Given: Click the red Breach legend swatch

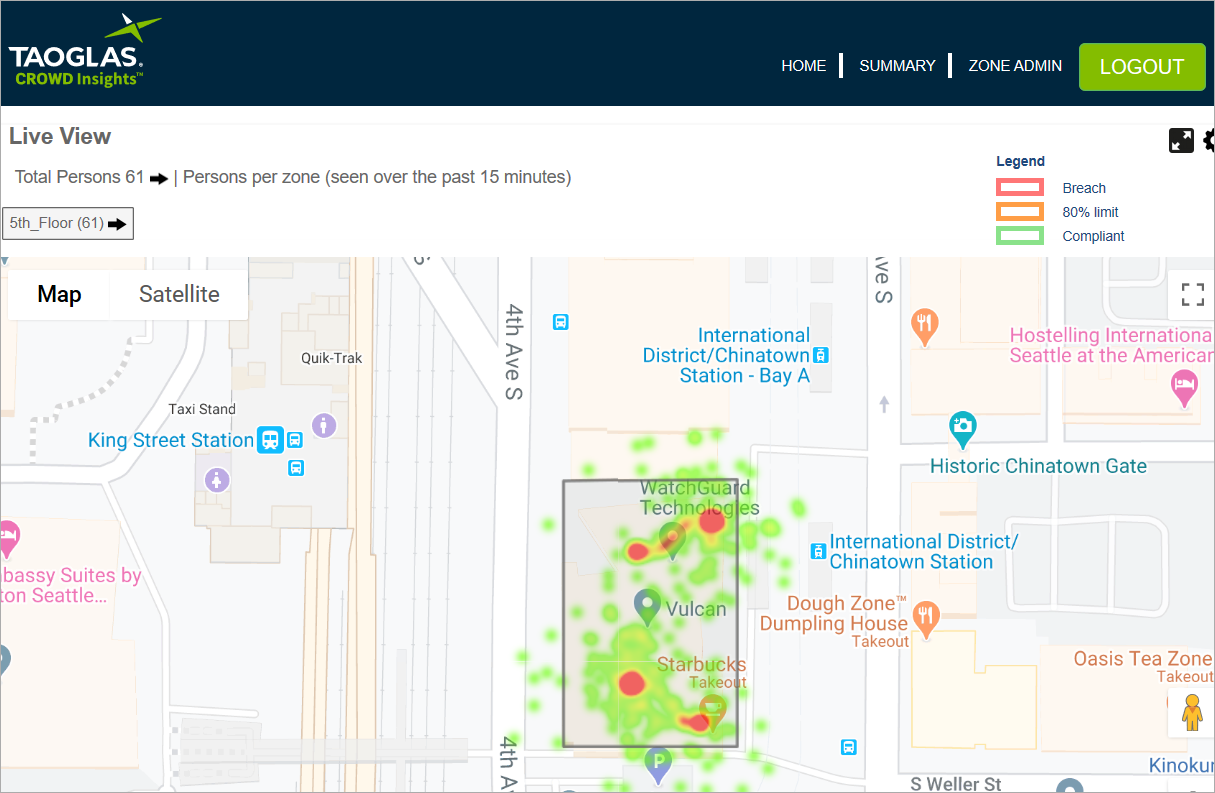Looking at the screenshot, I should 1019,187.
